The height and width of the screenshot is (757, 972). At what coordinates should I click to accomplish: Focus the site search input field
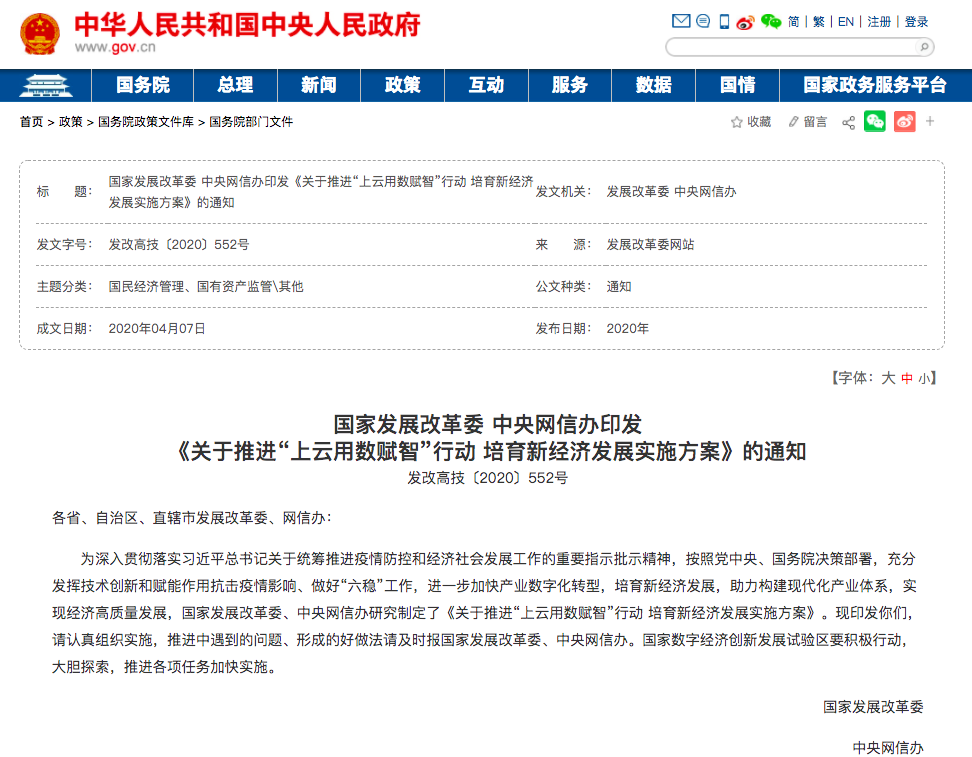click(792, 47)
